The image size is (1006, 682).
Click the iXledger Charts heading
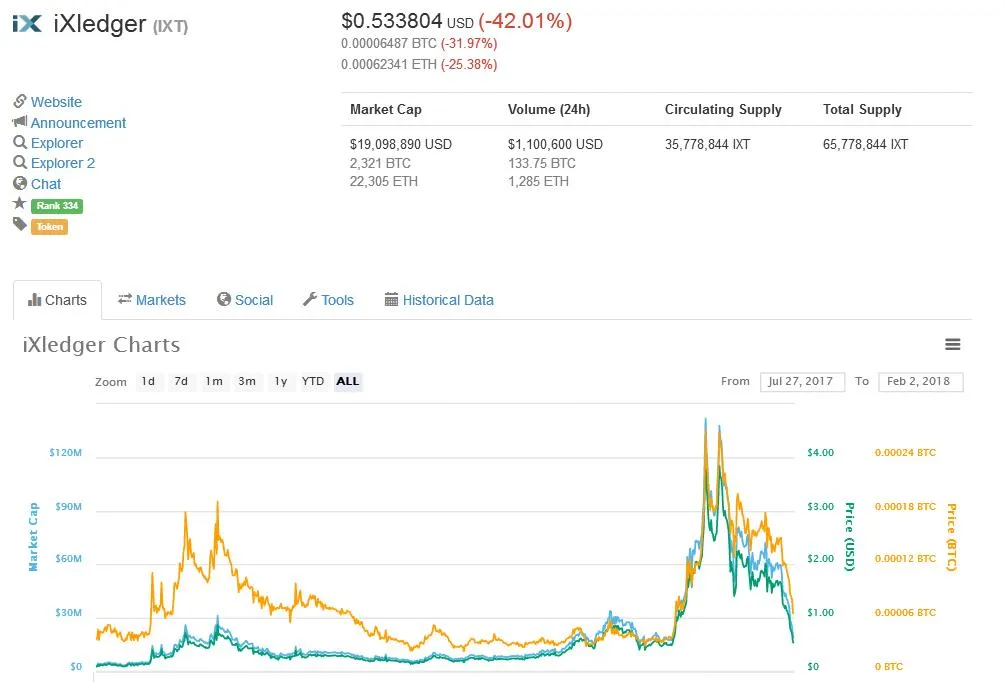tap(101, 345)
